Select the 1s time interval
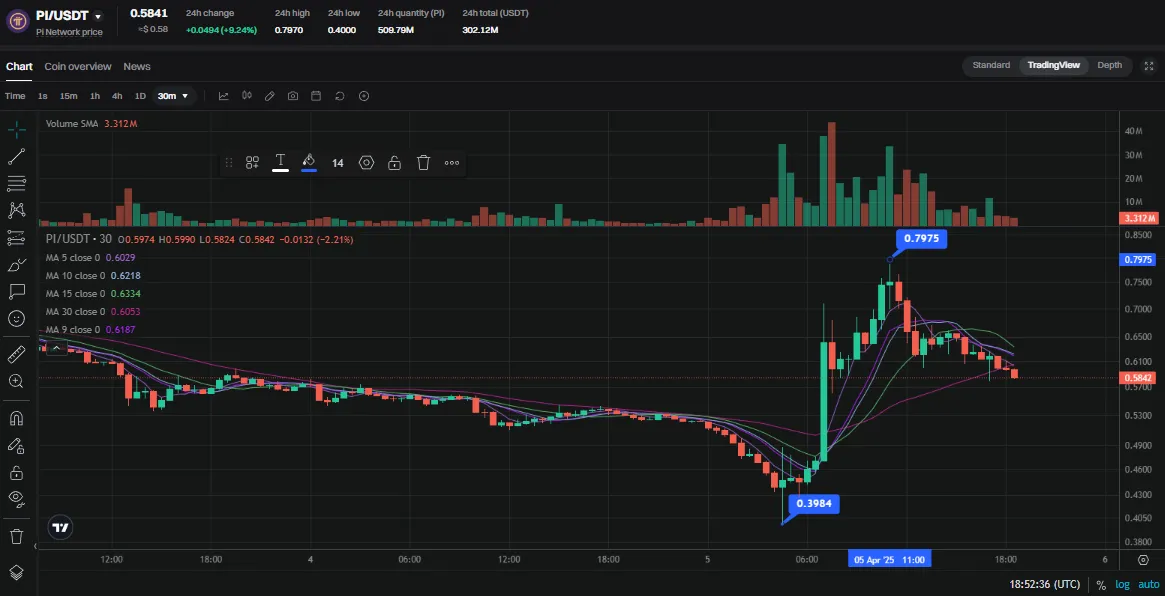Screen dimensions: 1165x596 click(x=43, y=96)
